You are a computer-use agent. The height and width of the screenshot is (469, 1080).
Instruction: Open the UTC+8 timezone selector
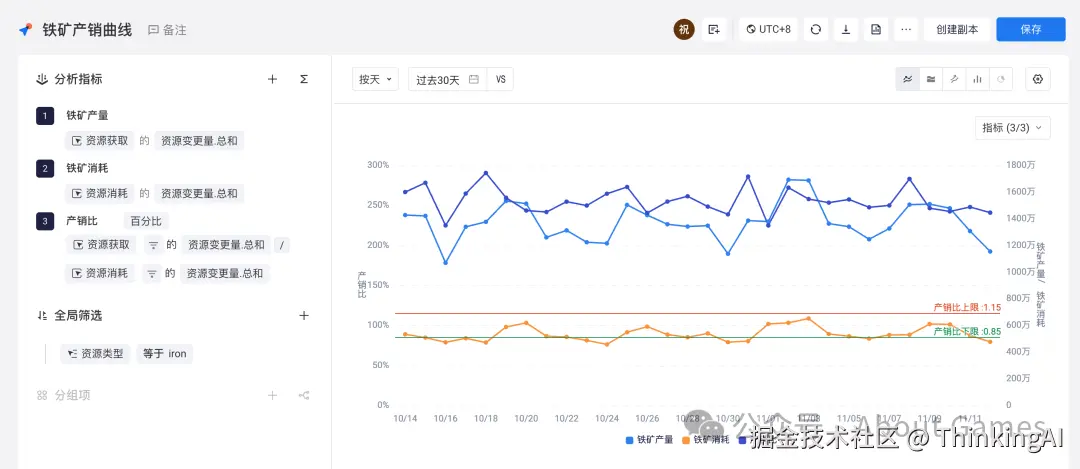(x=768, y=29)
